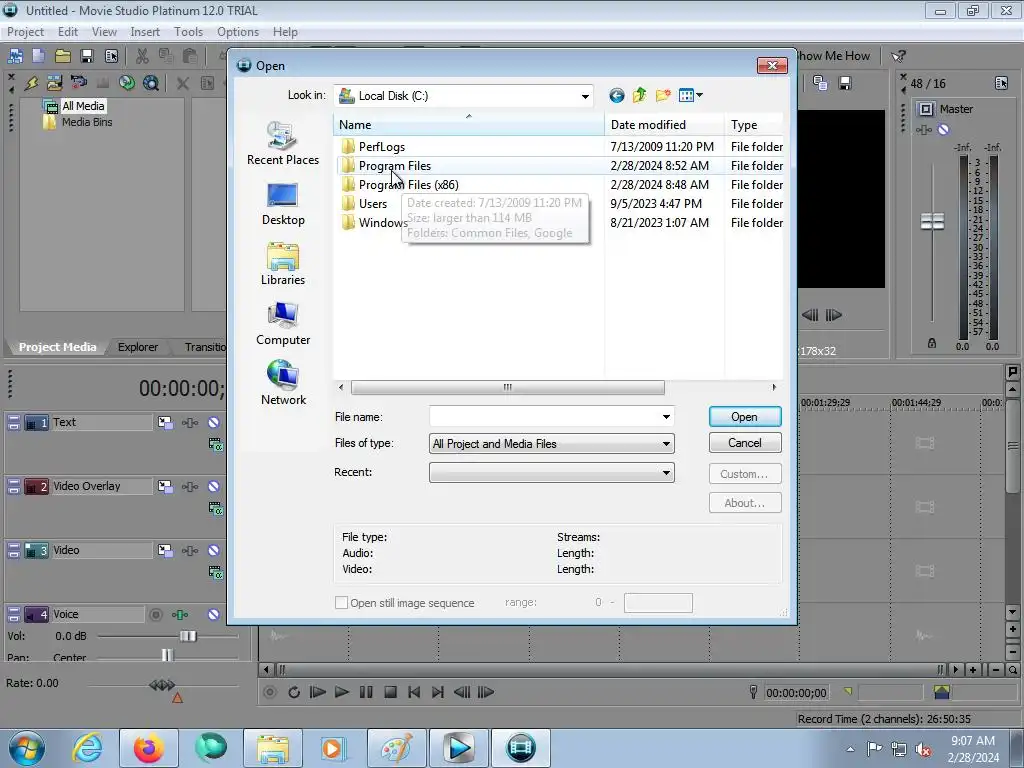Sort by Date modified column header
The width and height of the screenshot is (1024, 768).
click(x=664, y=125)
